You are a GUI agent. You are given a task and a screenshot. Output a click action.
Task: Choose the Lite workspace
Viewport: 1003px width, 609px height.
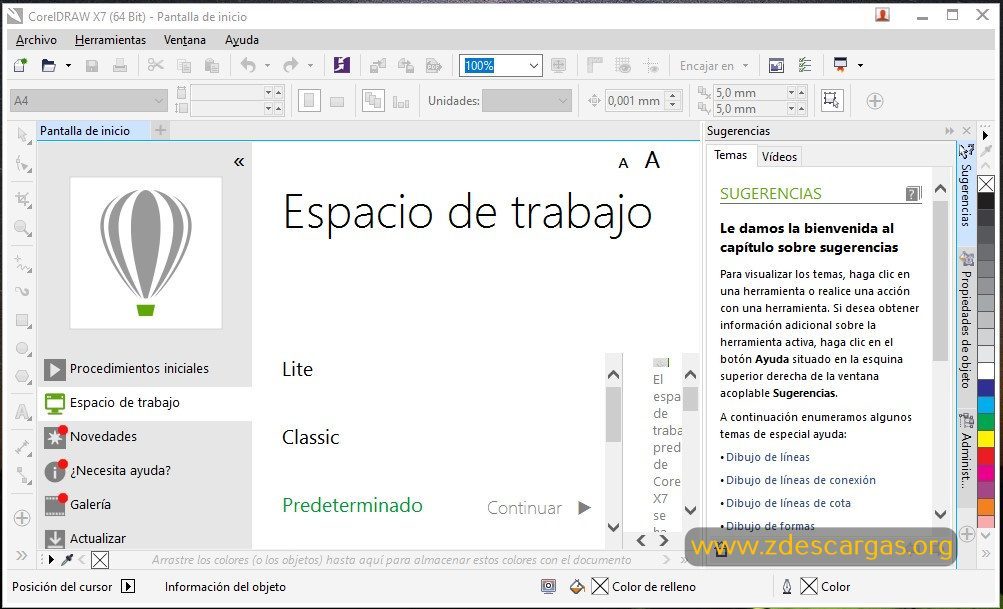click(297, 369)
